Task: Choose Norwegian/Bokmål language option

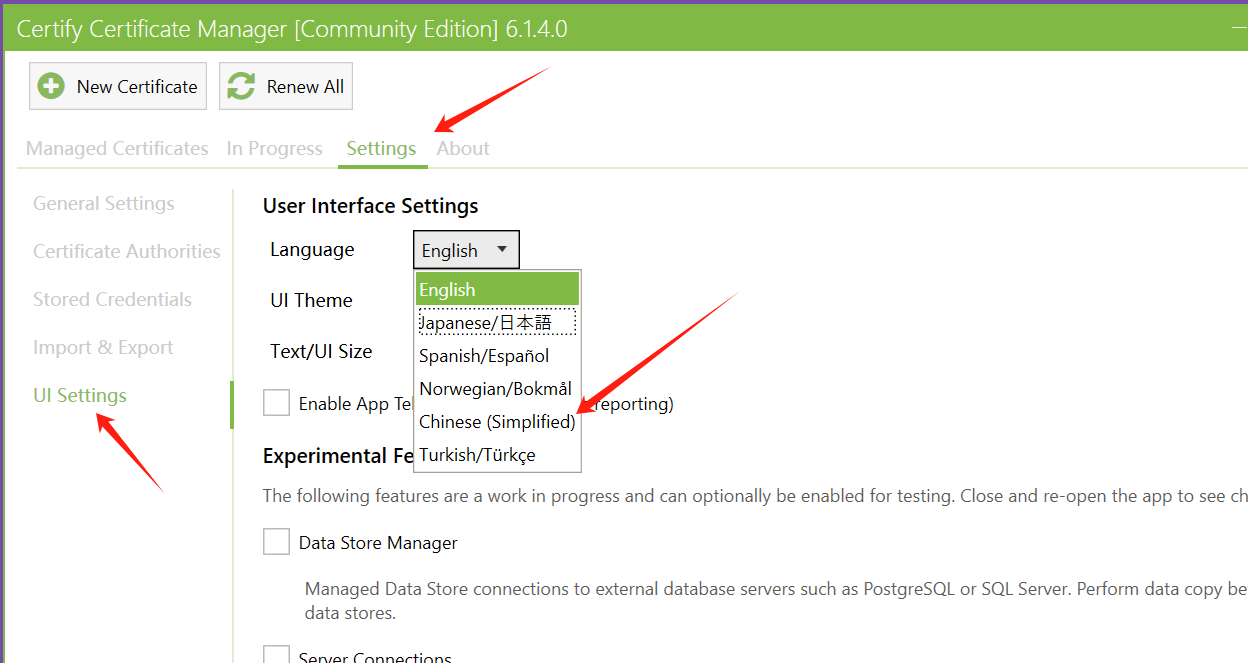Action: coord(497,388)
